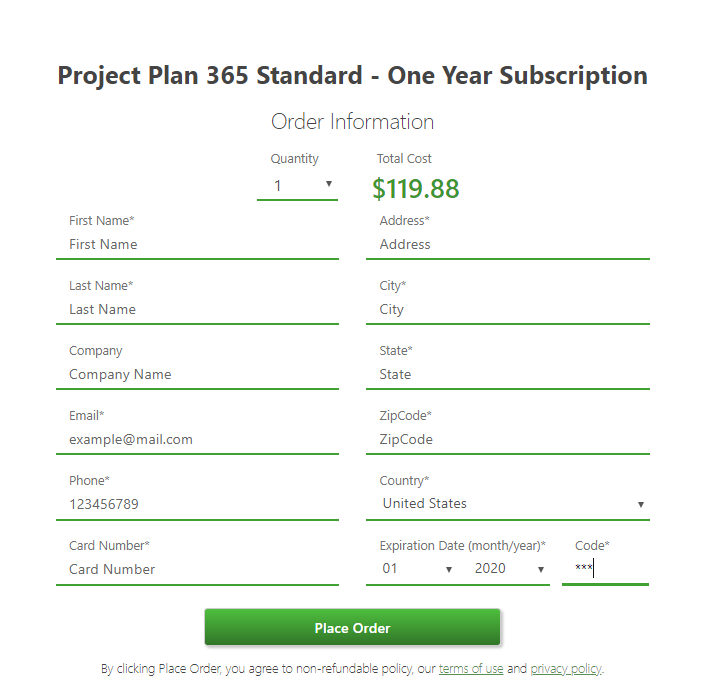727x680 pixels.
Task: Select the Company Name input
Action: tap(197, 375)
